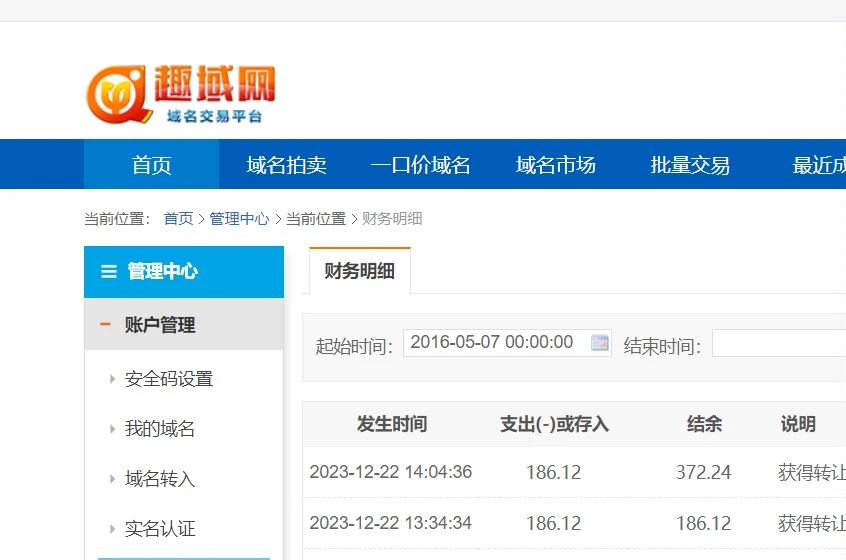Click arrow bullet next to 实名认证
The width and height of the screenshot is (846, 560).
(x=112, y=529)
